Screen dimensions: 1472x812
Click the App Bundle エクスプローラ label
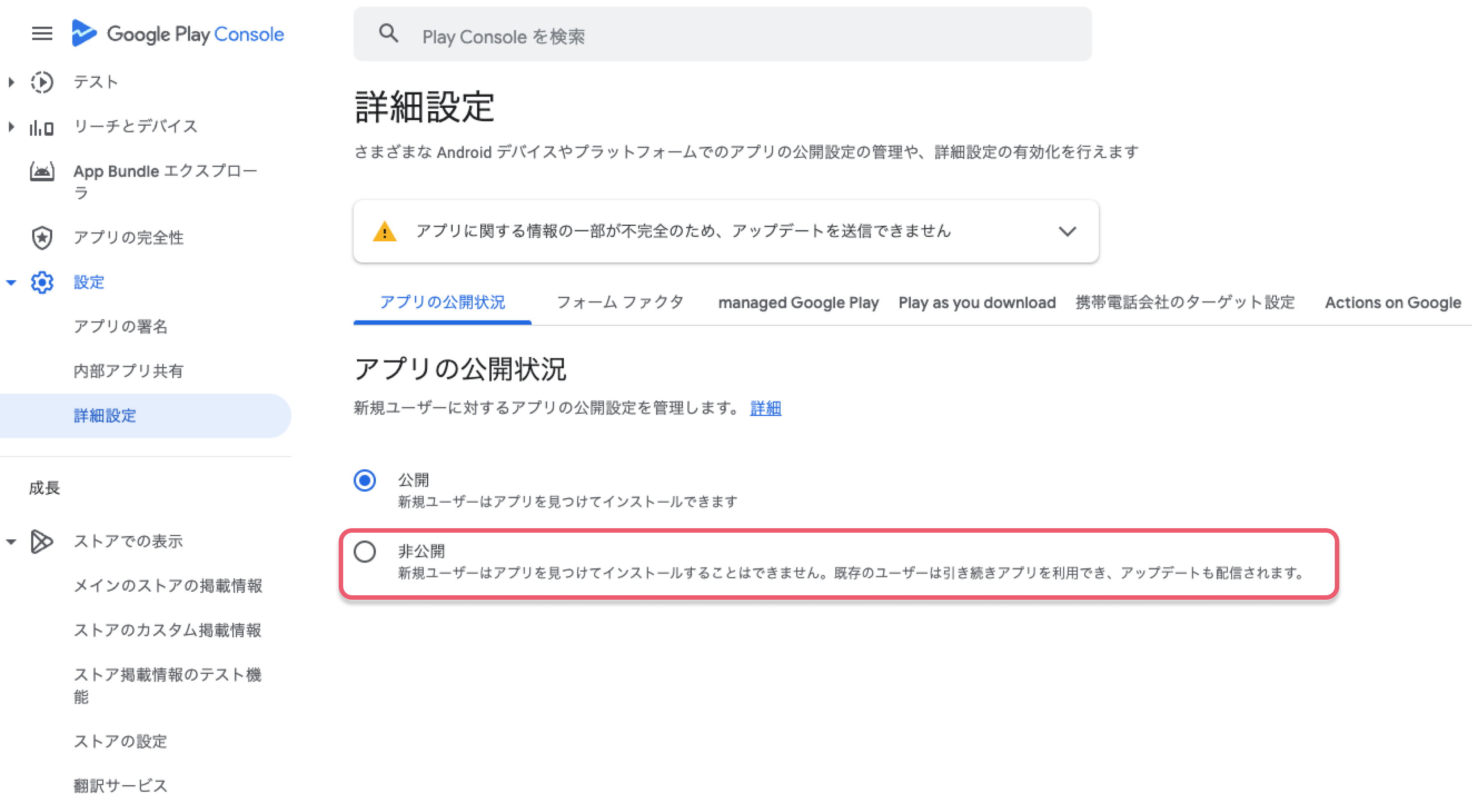(x=165, y=182)
